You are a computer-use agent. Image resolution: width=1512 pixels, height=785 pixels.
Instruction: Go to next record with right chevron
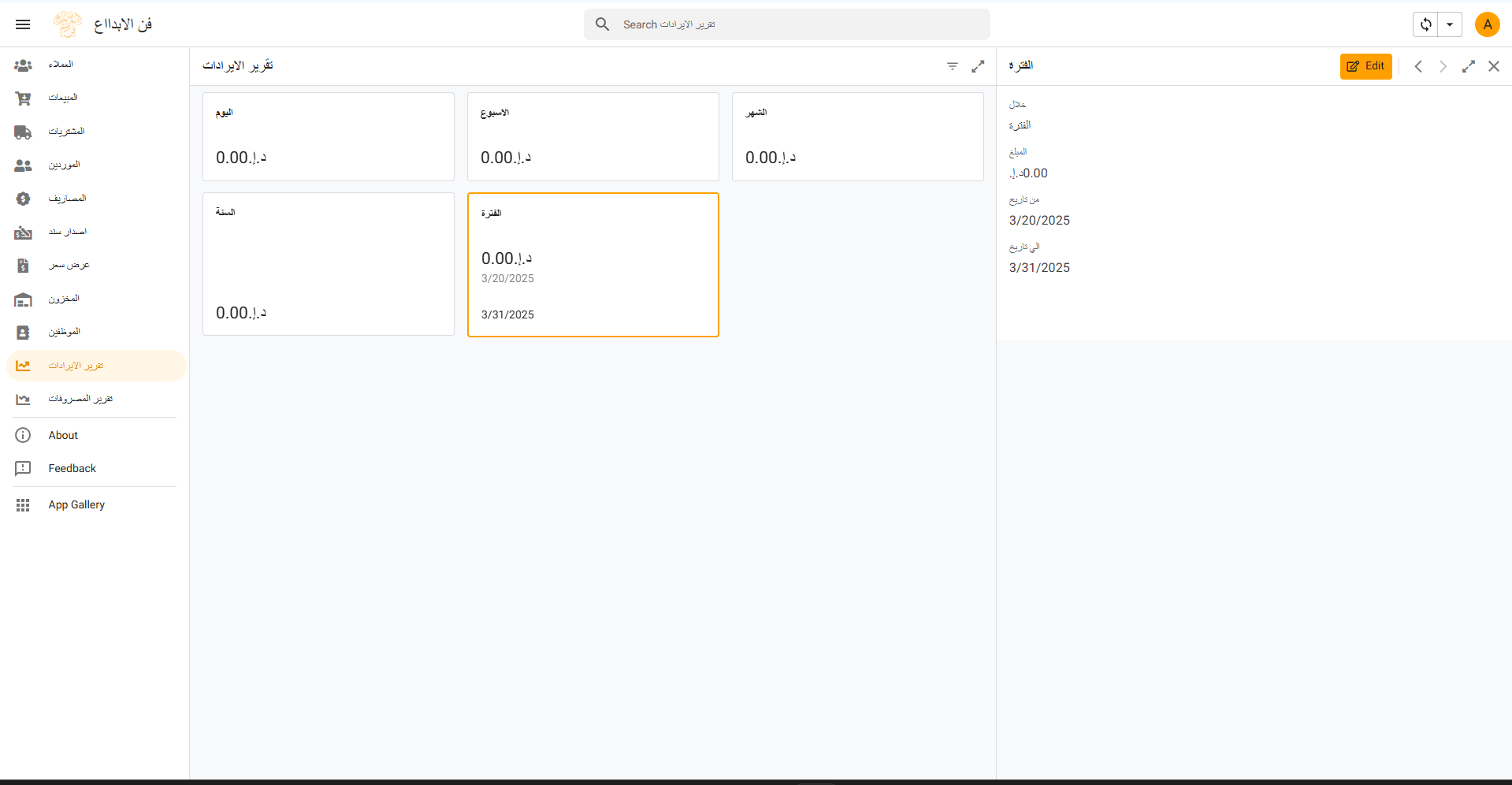[x=1443, y=66]
